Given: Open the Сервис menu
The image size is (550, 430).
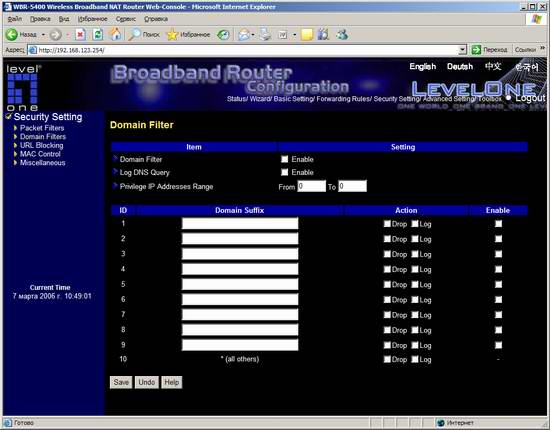Looking at the screenshot, I should [x=126, y=19].
